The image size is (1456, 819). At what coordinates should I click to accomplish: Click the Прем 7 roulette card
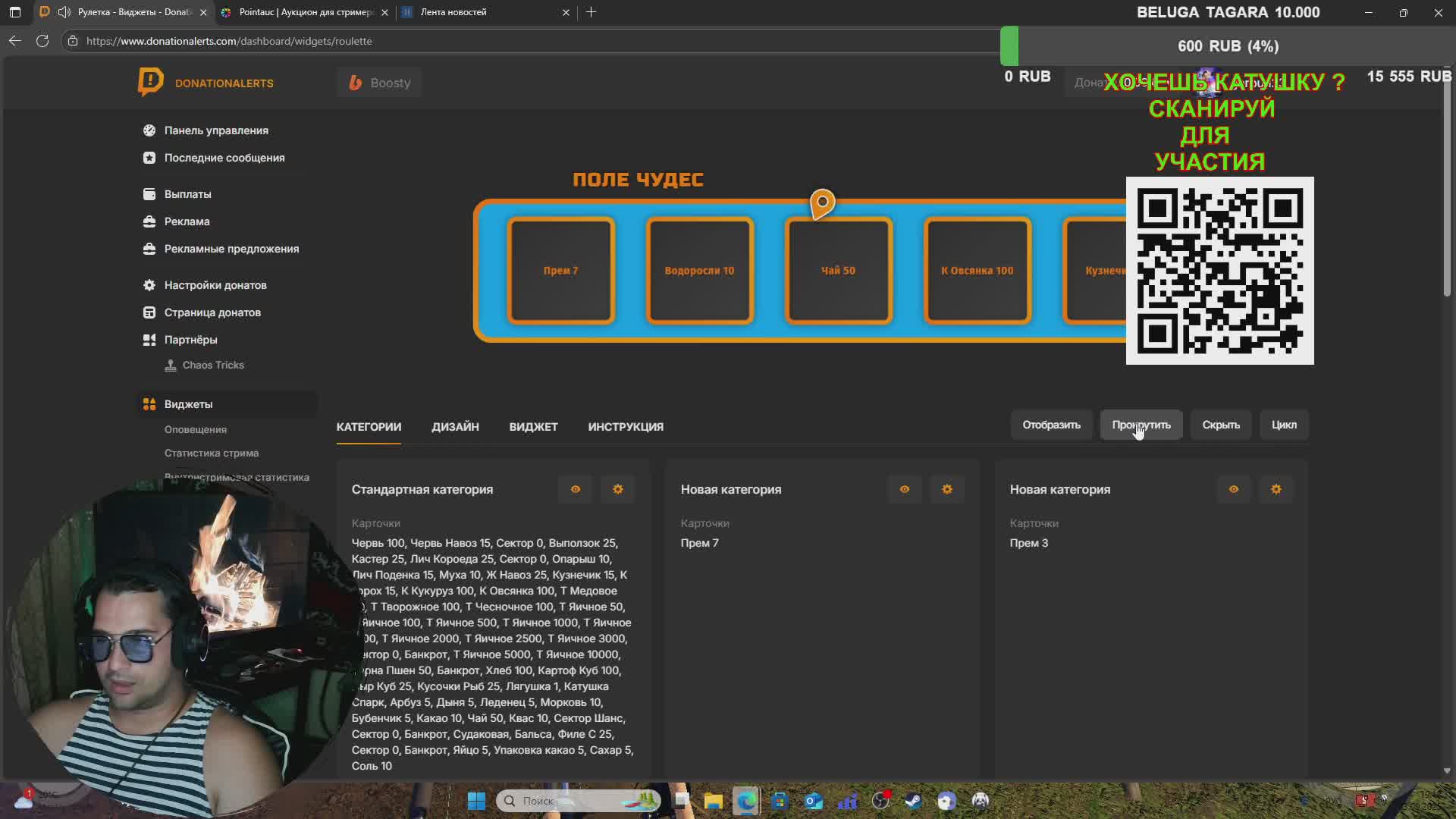pos(560,271)
